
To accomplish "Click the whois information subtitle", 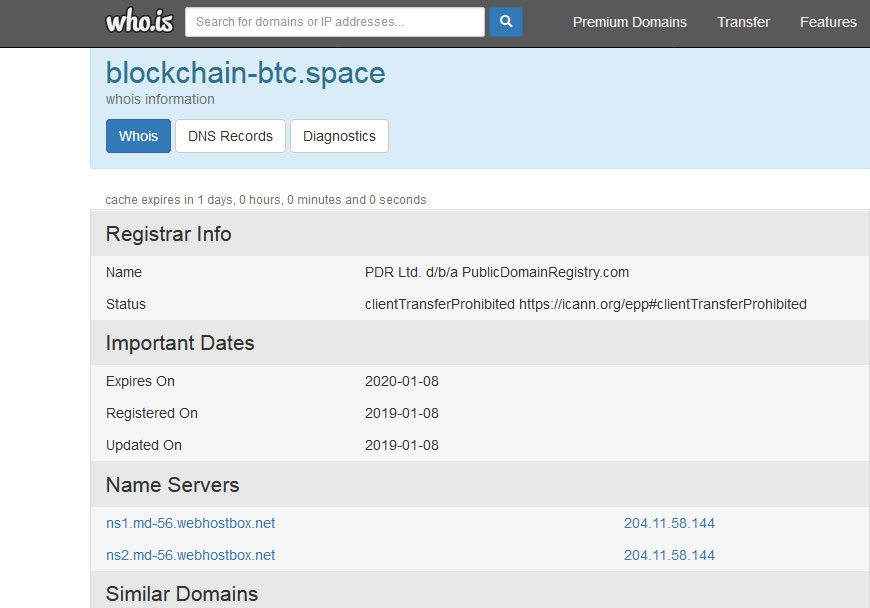I will 160,99.
